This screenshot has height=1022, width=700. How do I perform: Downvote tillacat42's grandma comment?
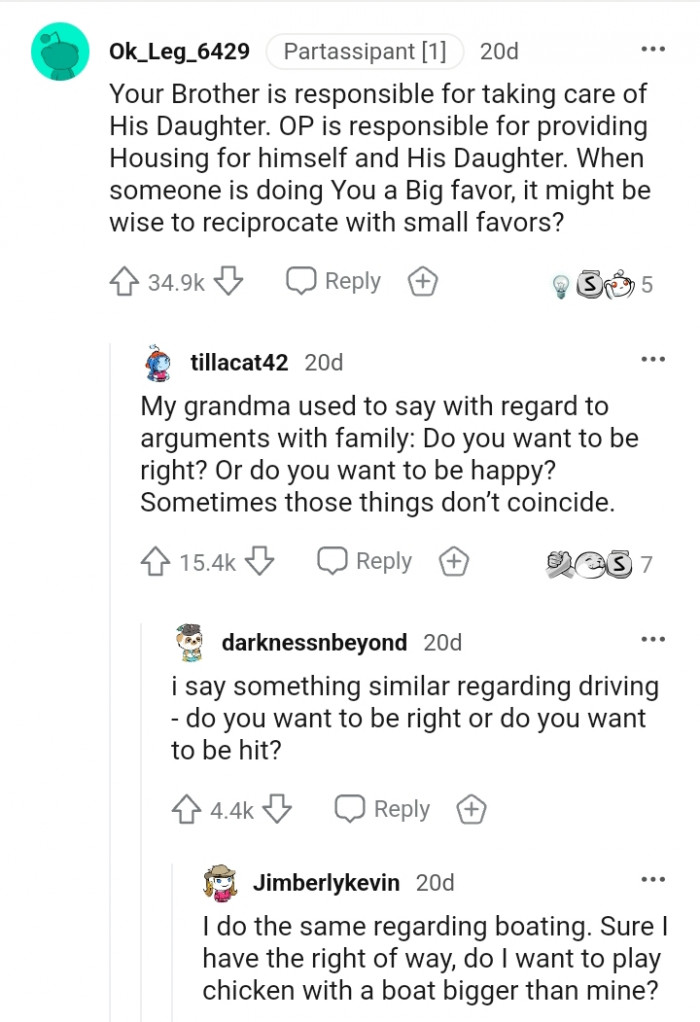260,562
